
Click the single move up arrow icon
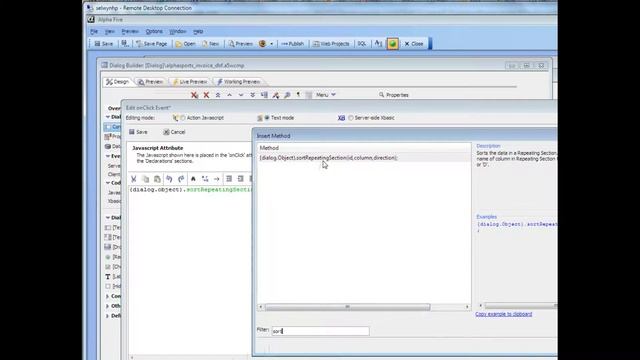tap(229, 95)
